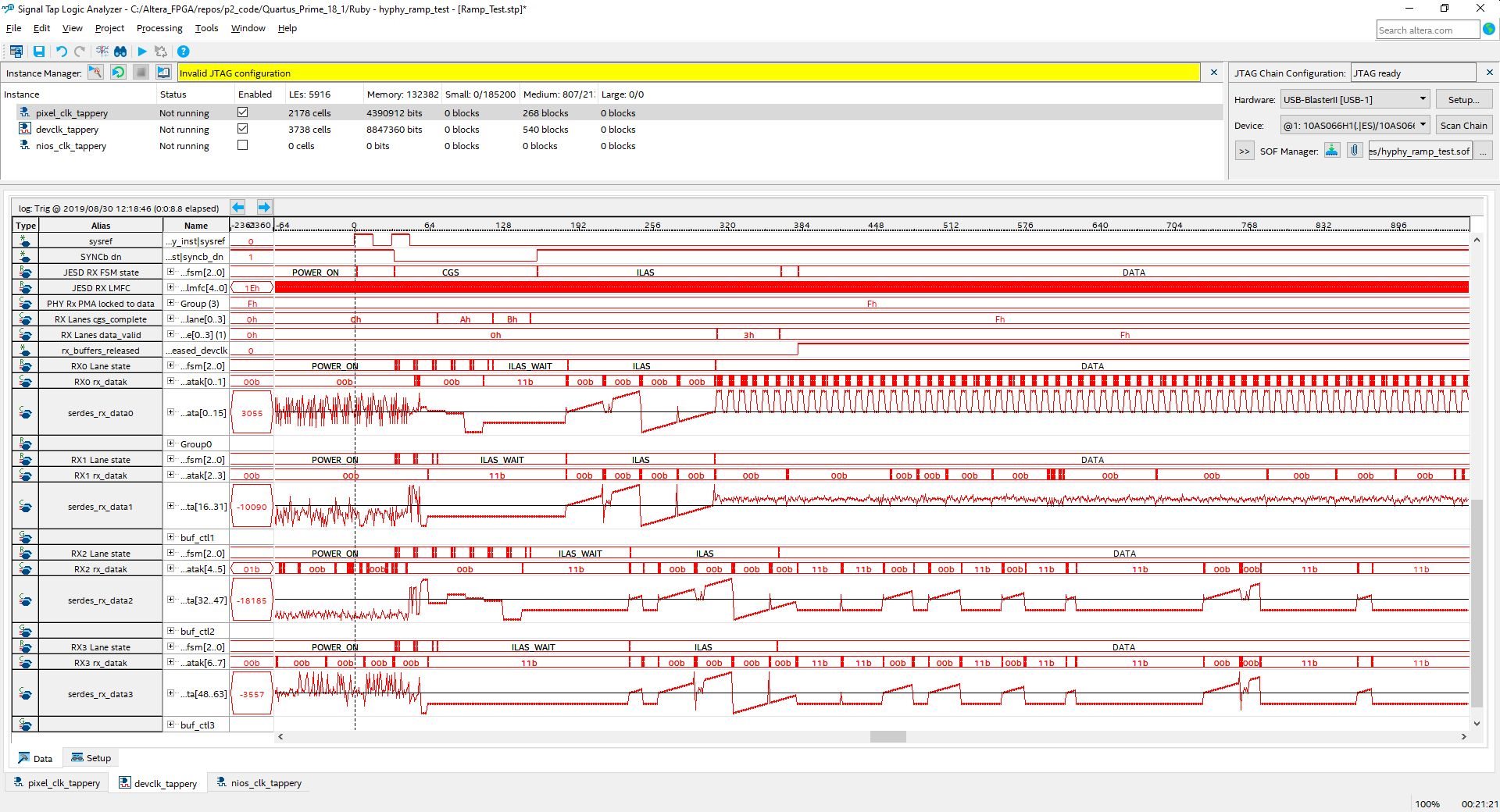This screenshot has width=1500, height=812.
Task: Click the rx_buffers_released type icon
Action: pyautogui.click(x=25, y=351)
